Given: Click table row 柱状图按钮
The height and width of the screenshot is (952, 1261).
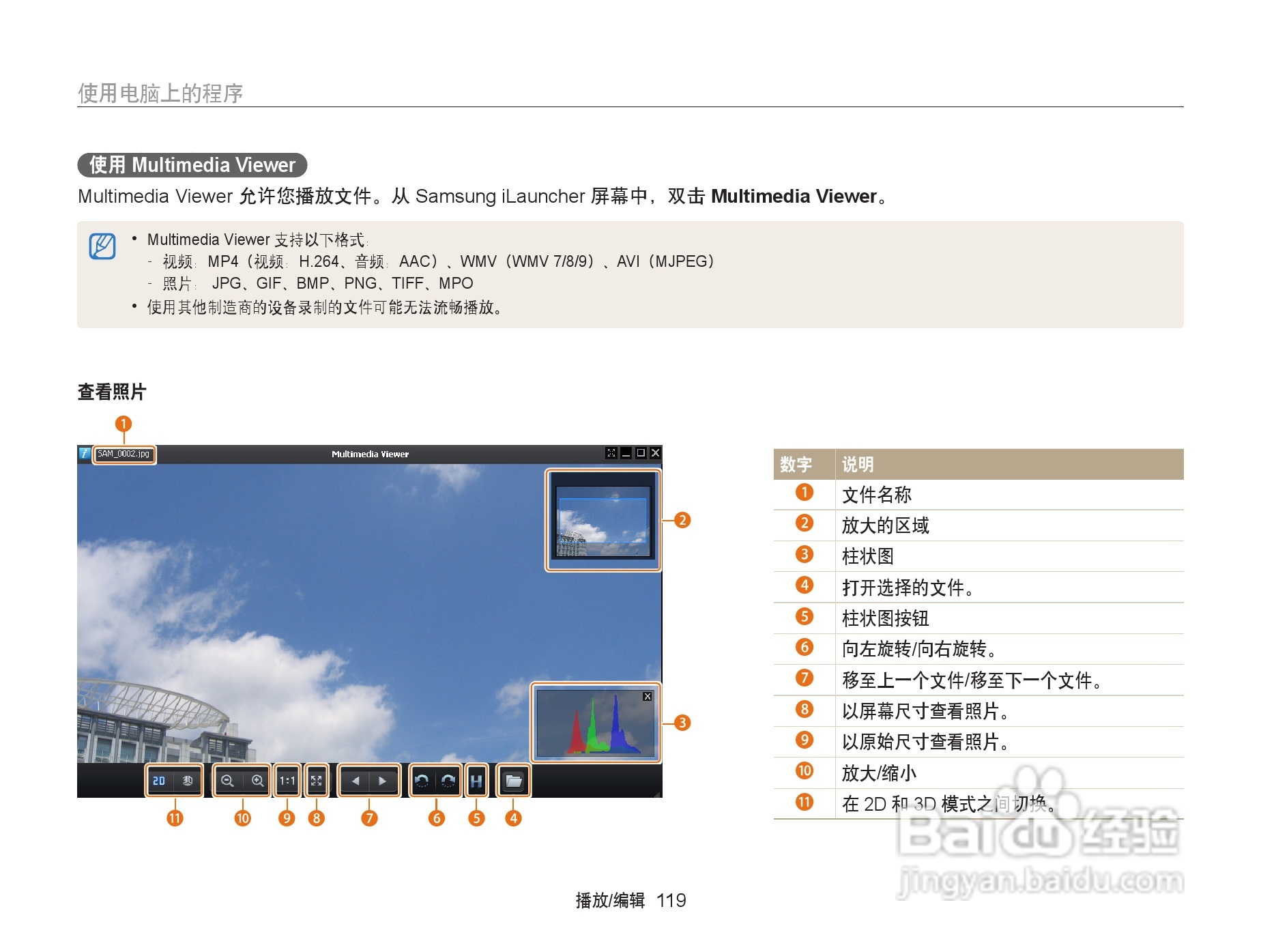Looking at the screenshot, I should tap(979, 618).
